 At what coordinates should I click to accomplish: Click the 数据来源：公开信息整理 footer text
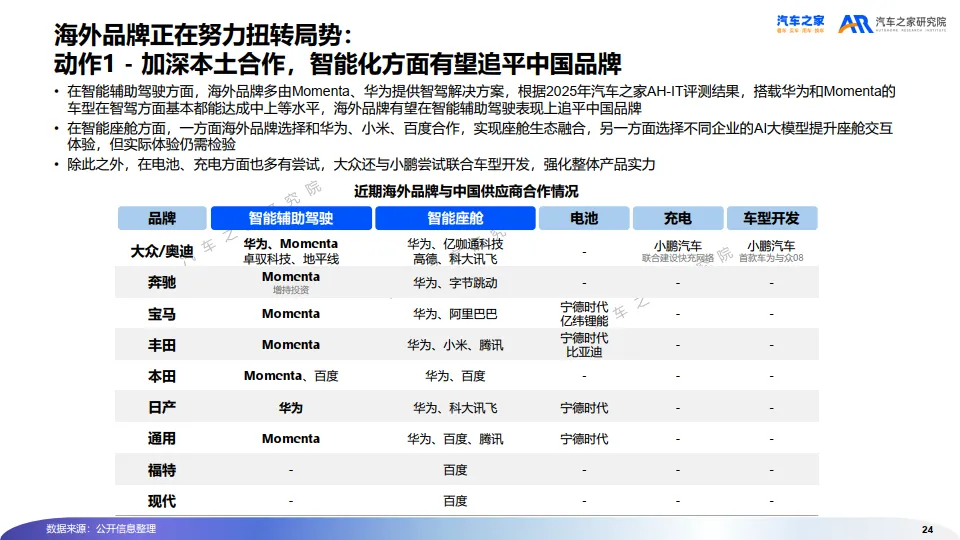[101, 528]
